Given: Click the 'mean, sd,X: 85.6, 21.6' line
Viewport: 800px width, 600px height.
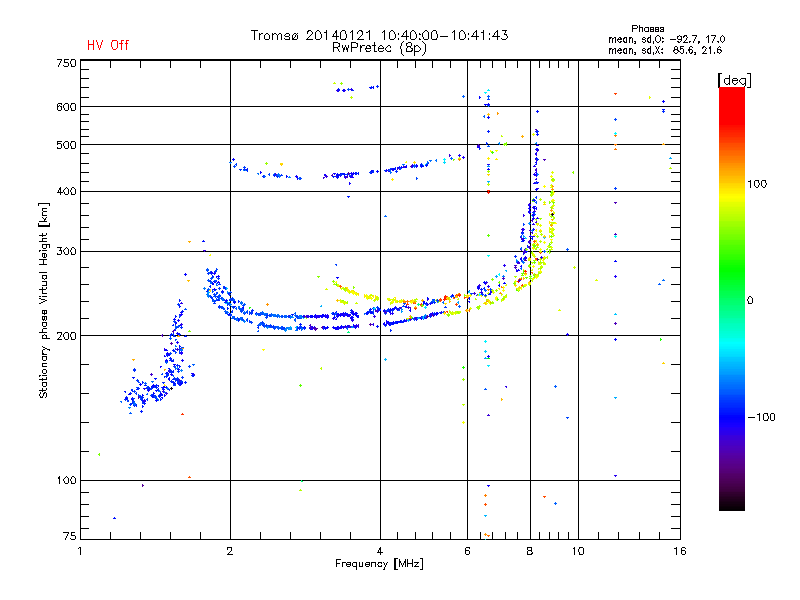Looking at the screenshot, I should point(665,50).
